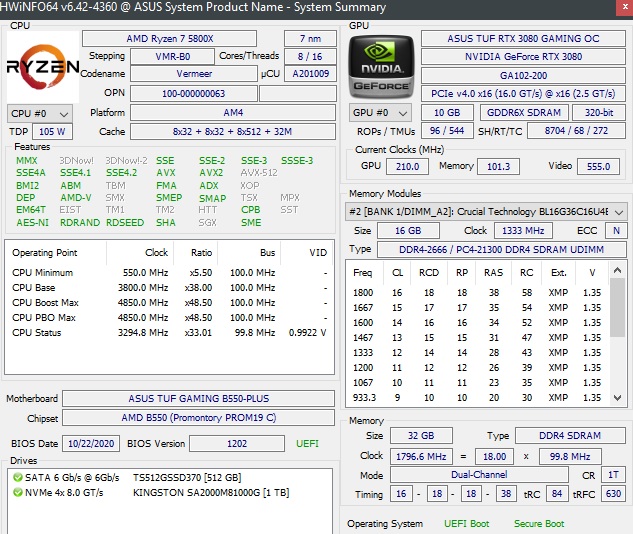
Task: Open the GPU #0 selector dropdown
Action: 380,113
